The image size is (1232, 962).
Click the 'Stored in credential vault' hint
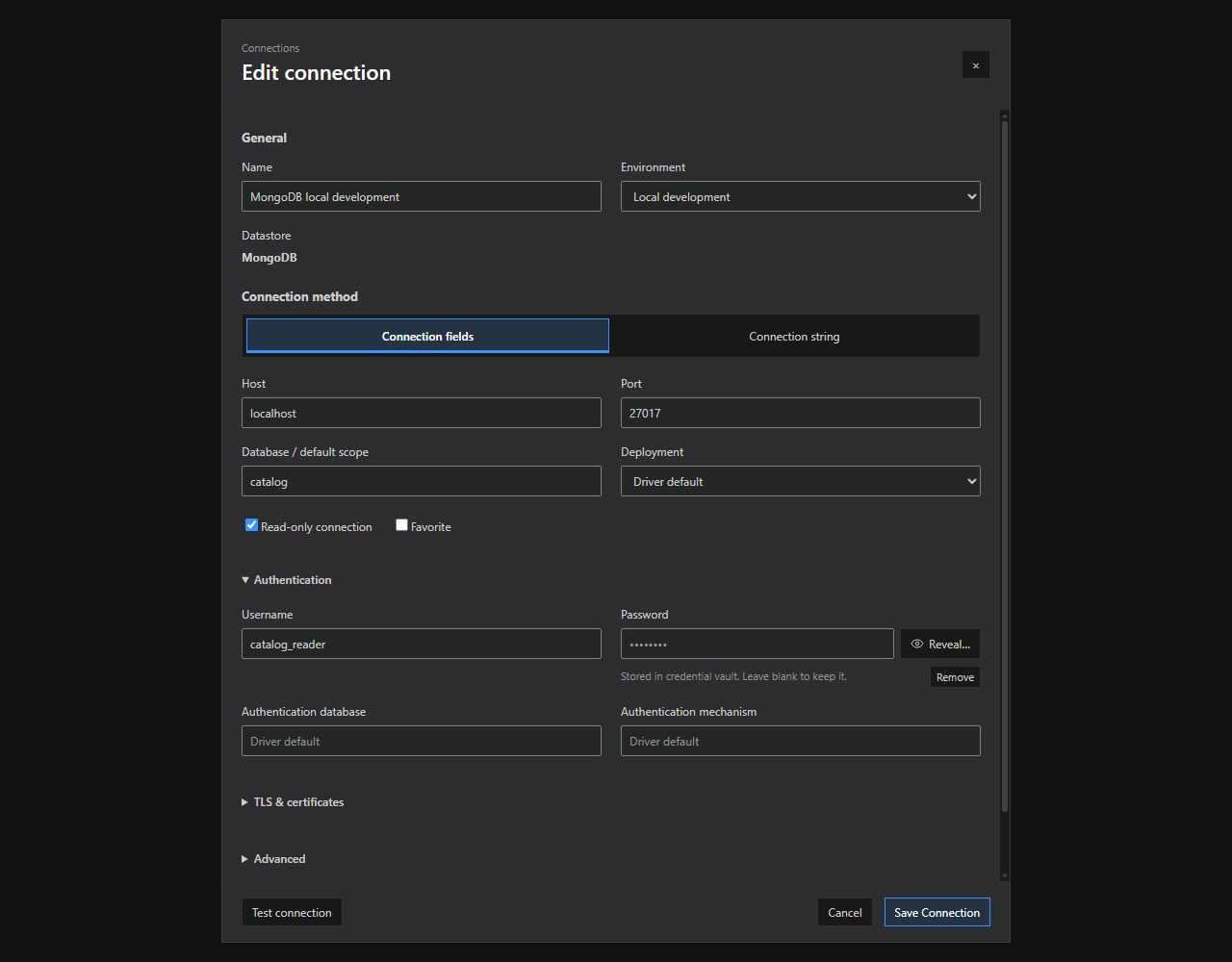pos(733,676)
